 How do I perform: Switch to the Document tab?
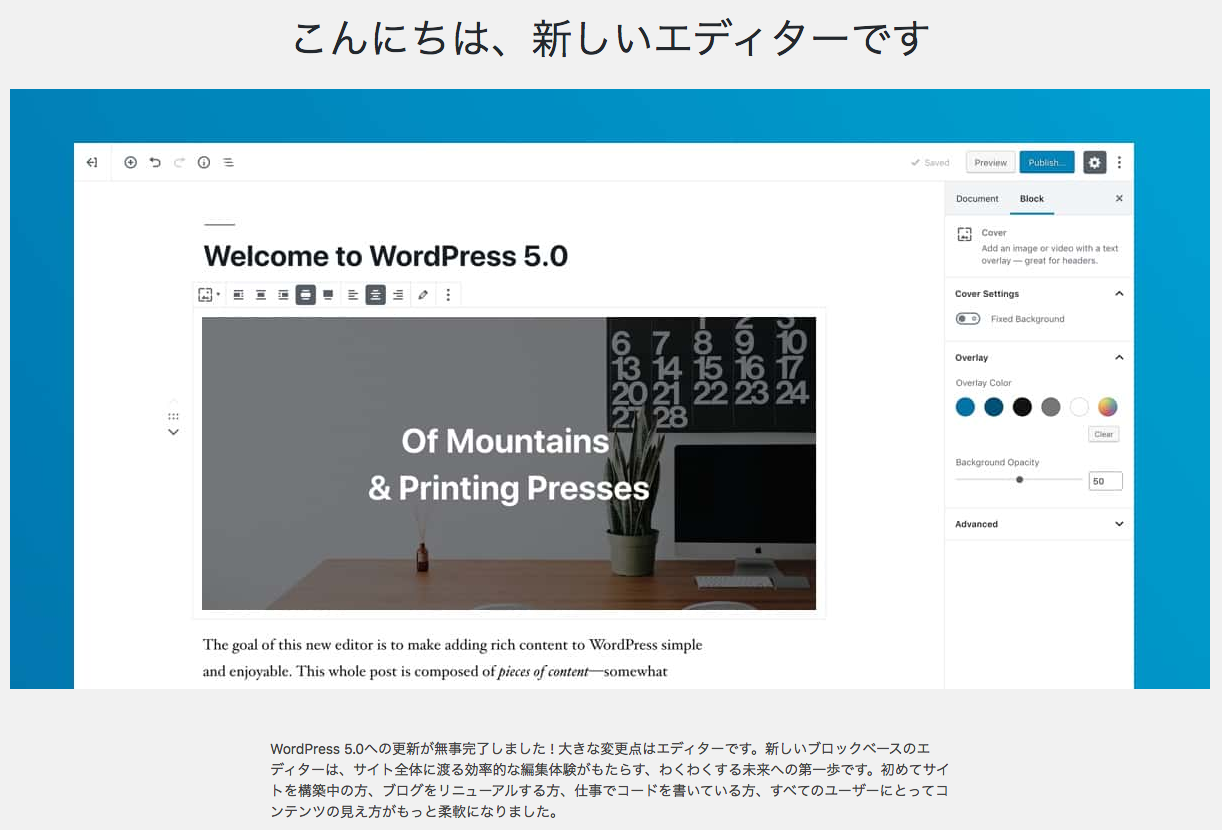977,198
